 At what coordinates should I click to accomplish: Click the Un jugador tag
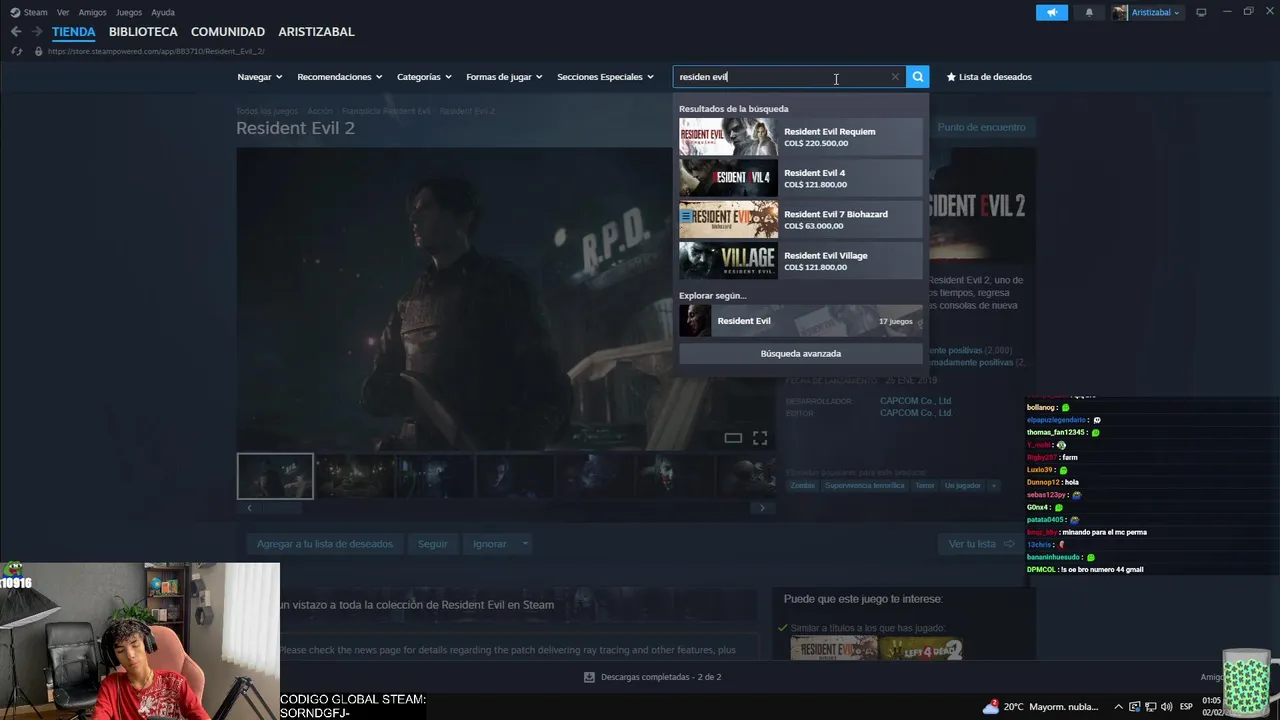[x=963, y=486]
